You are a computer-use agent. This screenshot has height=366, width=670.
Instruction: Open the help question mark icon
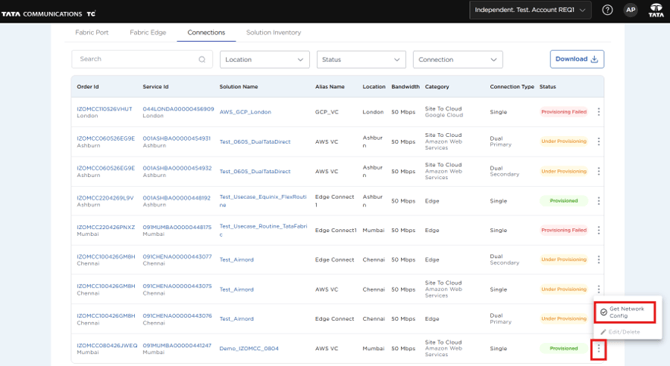[607, 10]
